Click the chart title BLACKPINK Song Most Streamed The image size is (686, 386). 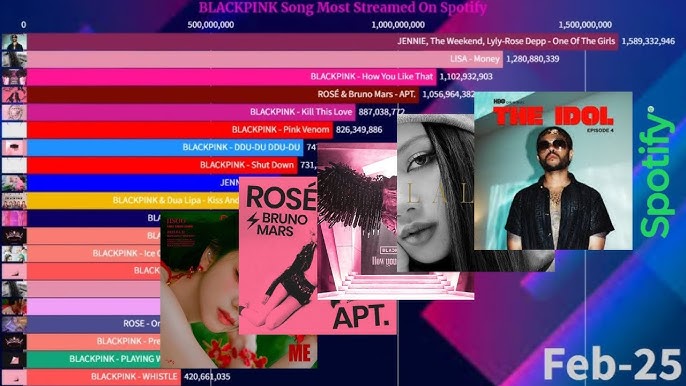coord(343,7)
